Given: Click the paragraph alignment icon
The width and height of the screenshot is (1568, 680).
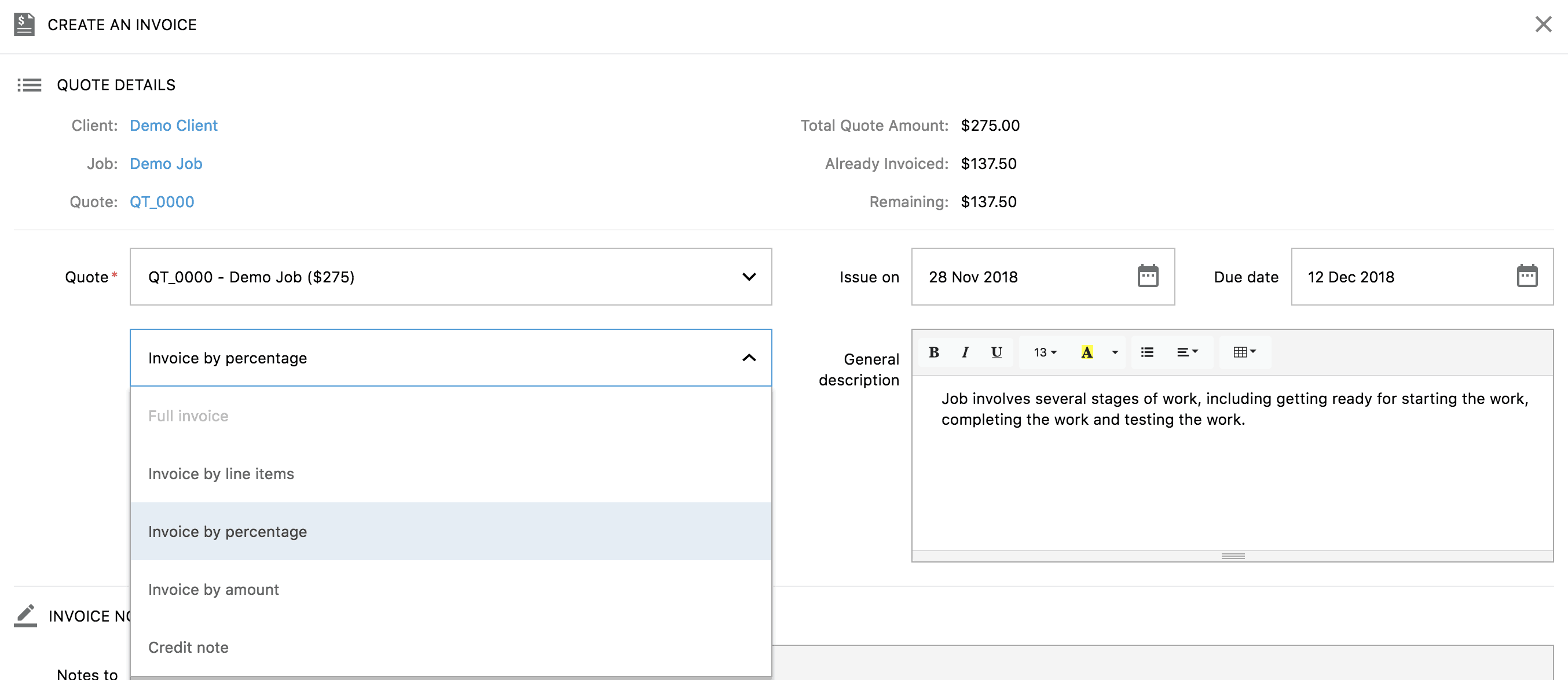Looking at the screenshot, I should 1186,352.
